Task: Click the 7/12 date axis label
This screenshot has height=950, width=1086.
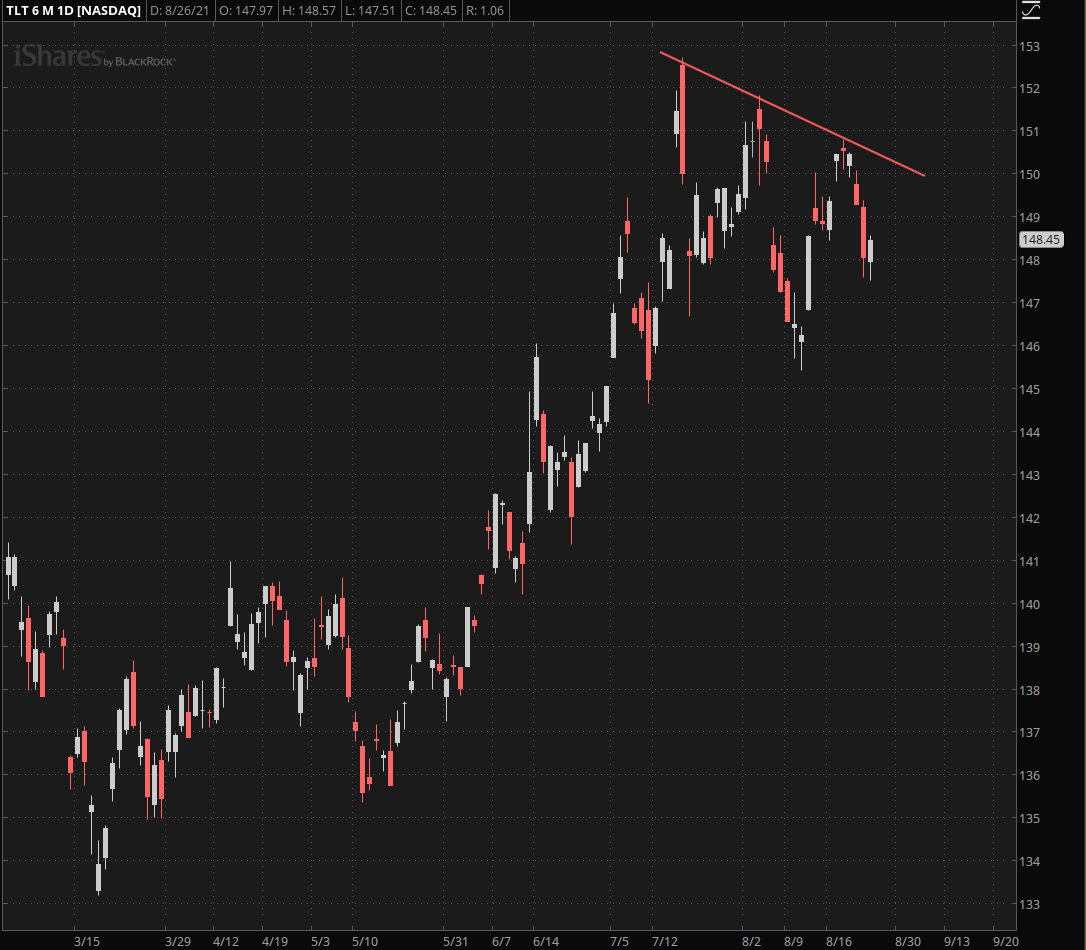Action: pyautogui.click(x=665, y=941)
